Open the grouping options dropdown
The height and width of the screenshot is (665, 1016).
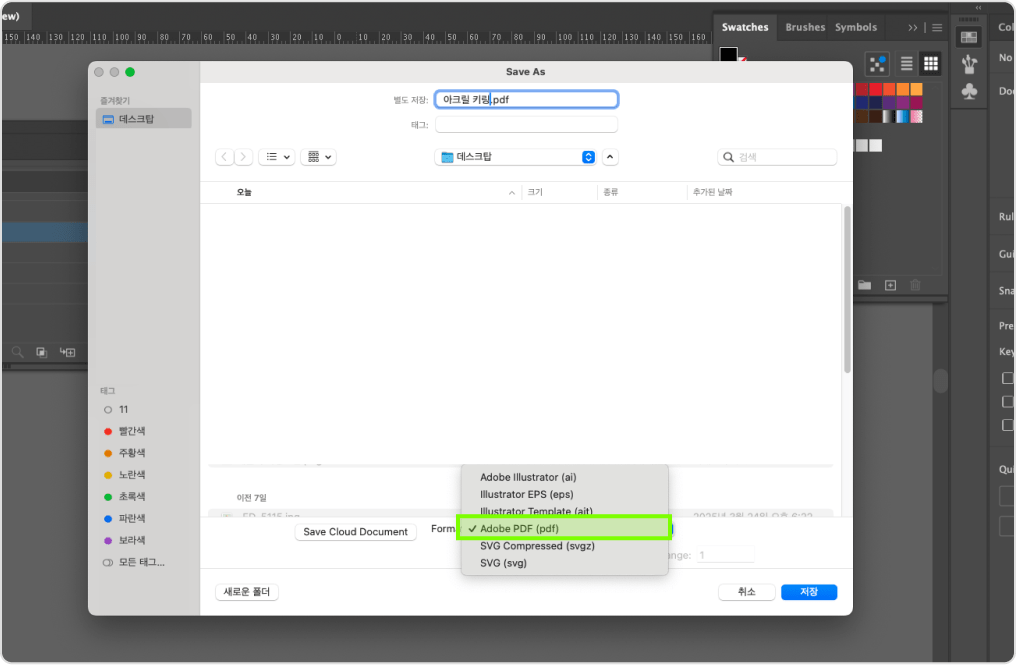pos(319,157)
